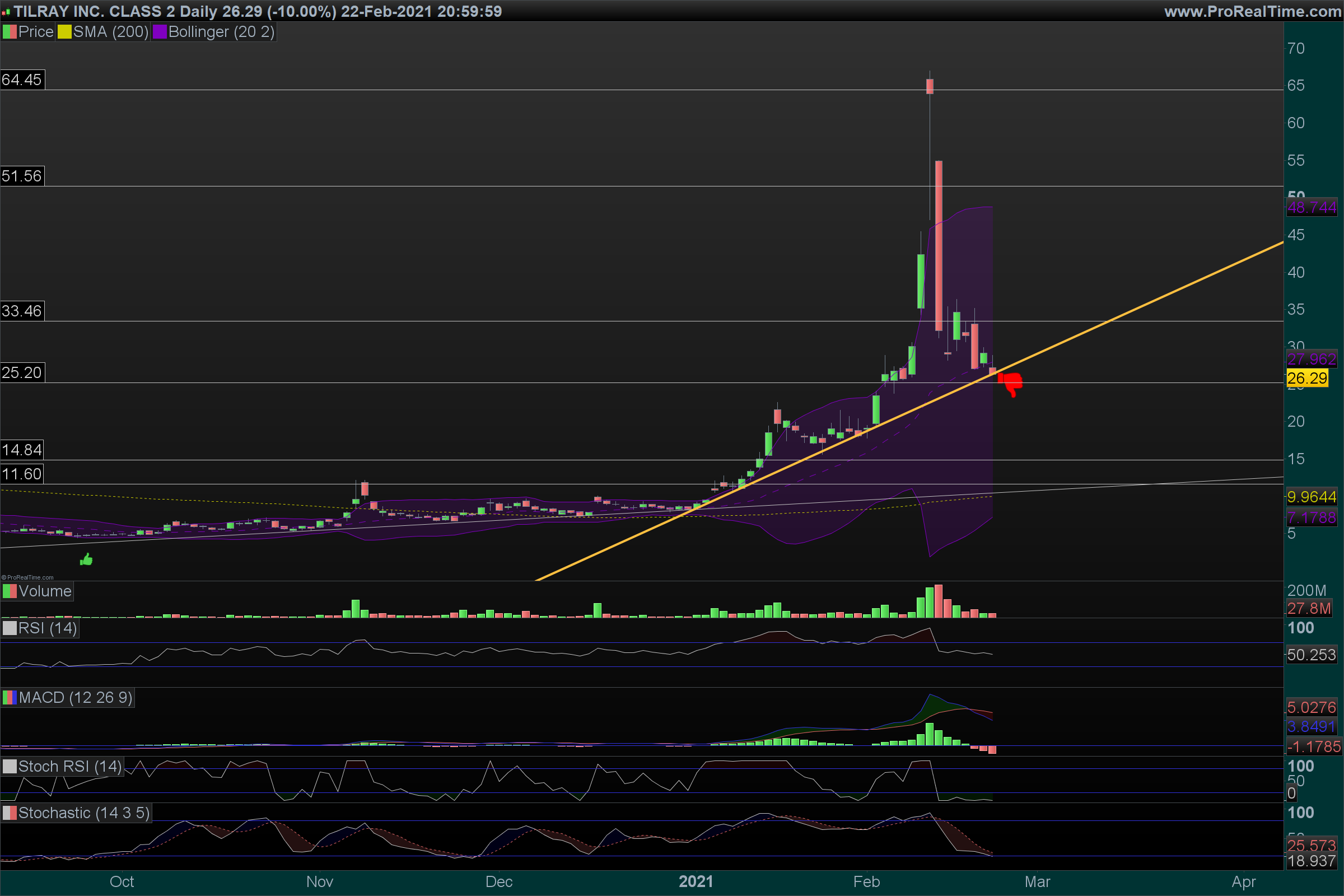Select the 64.45 horizontal level label

pos(22,80)
